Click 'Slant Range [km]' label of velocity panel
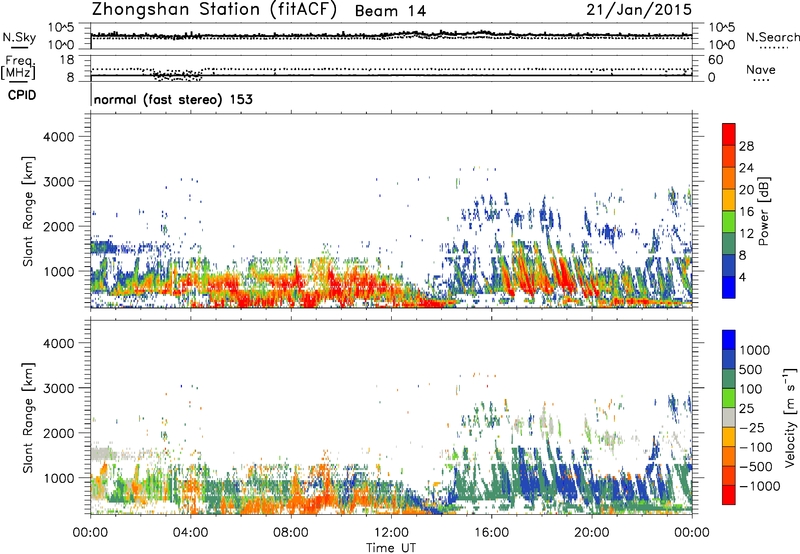The image size is (800, 554). click(x=28, y=417)
